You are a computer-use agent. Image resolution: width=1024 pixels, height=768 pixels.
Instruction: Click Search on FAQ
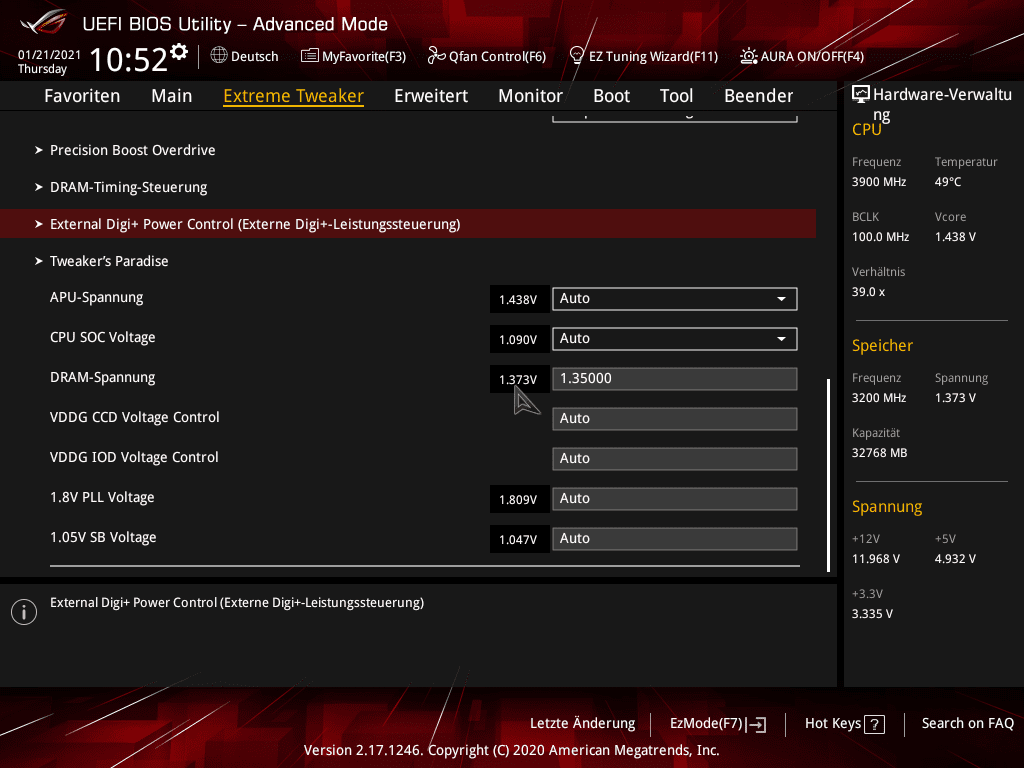click(x=967, y=724)
